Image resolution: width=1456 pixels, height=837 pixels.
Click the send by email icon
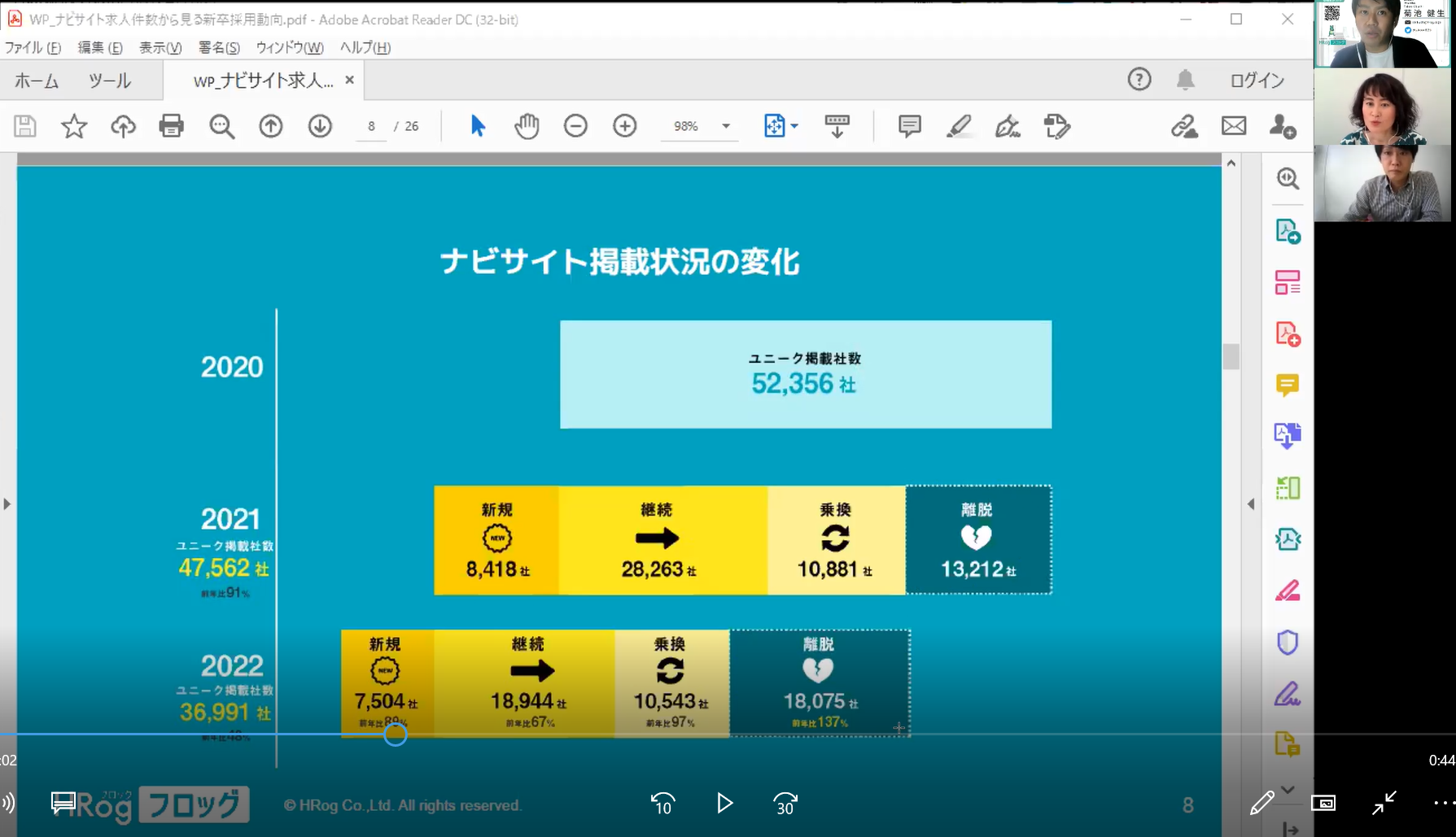pos(1234,126)
